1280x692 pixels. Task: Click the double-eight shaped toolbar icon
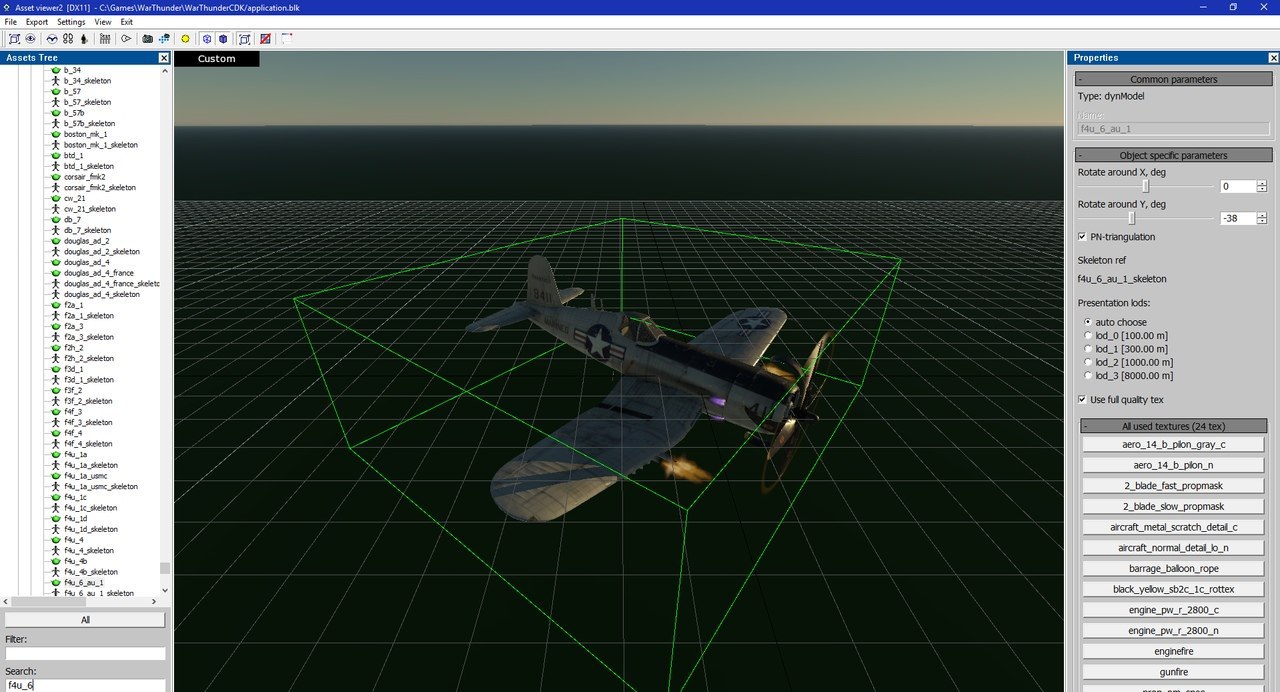(68, 39)
